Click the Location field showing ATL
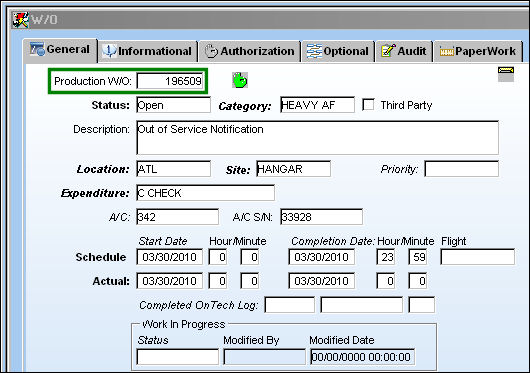 point(174,169)
